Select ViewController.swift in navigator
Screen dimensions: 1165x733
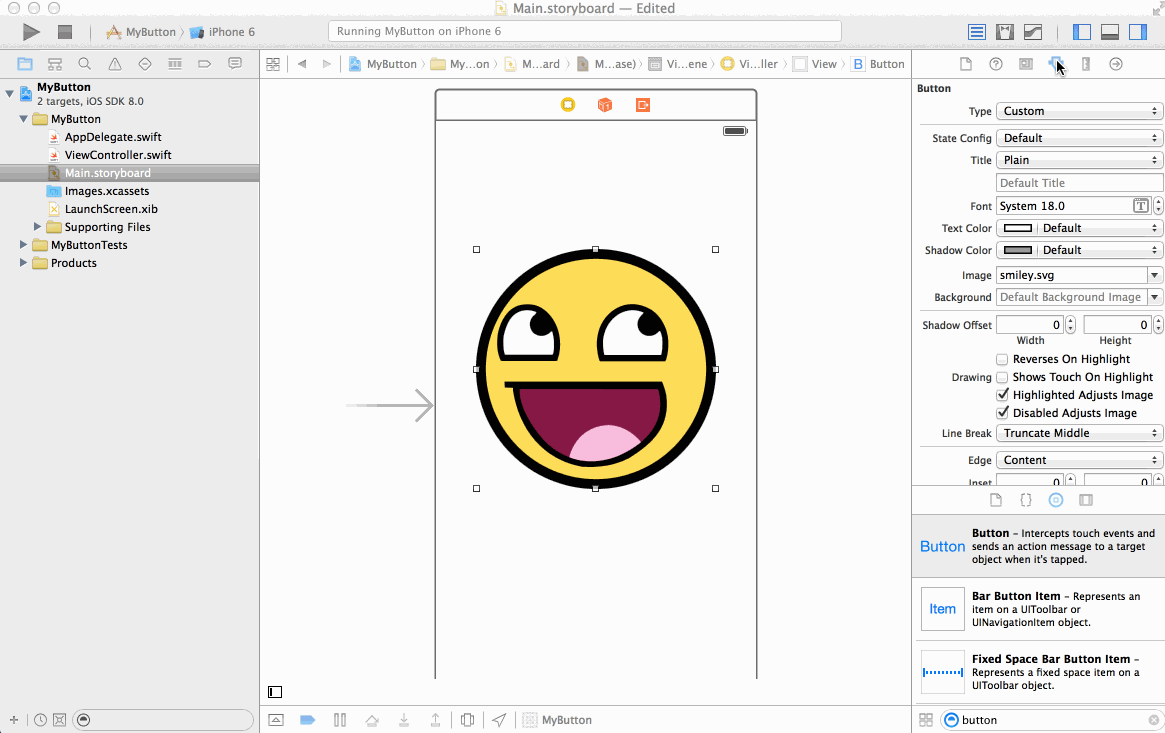click(117, 155)
